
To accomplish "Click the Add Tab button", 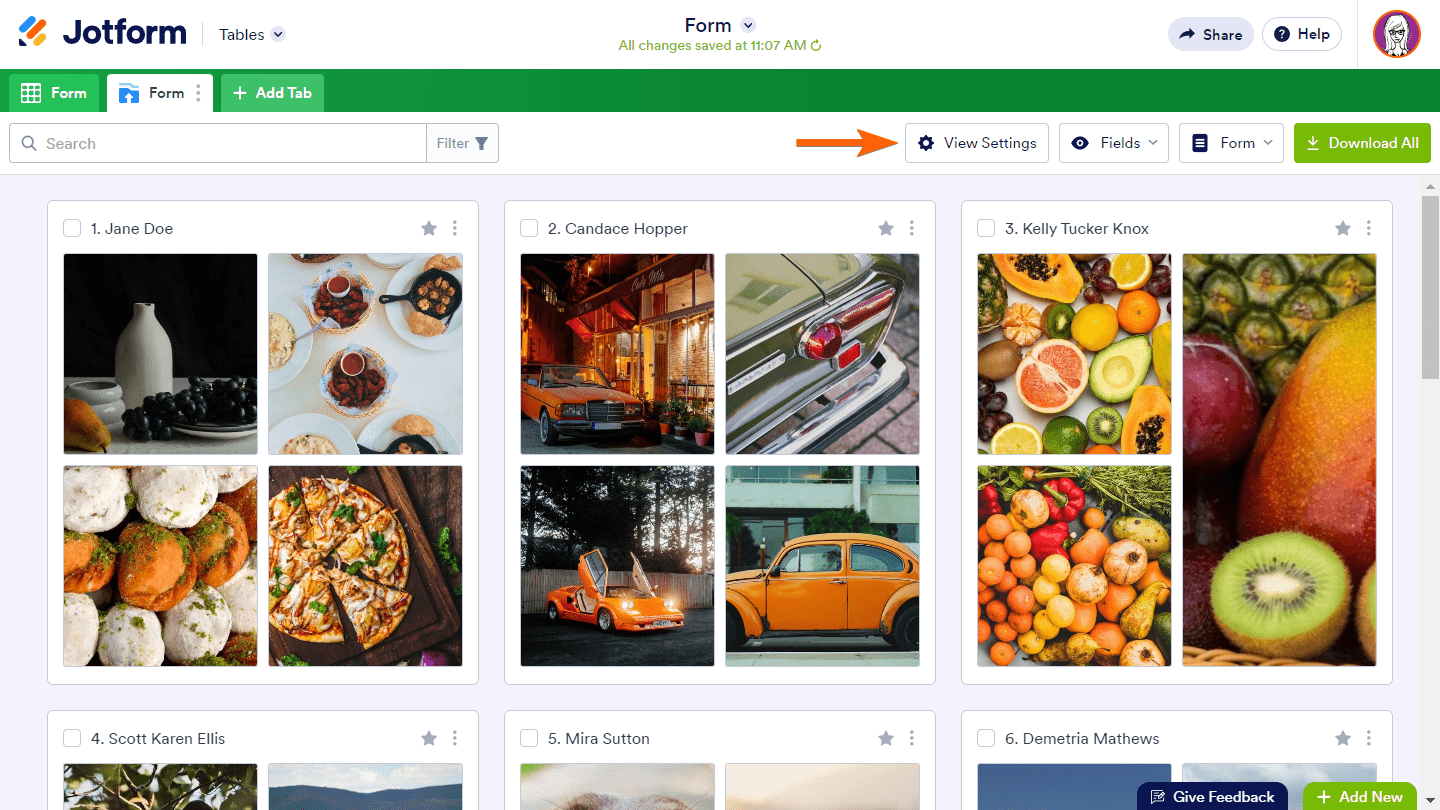I will point(272,93).
